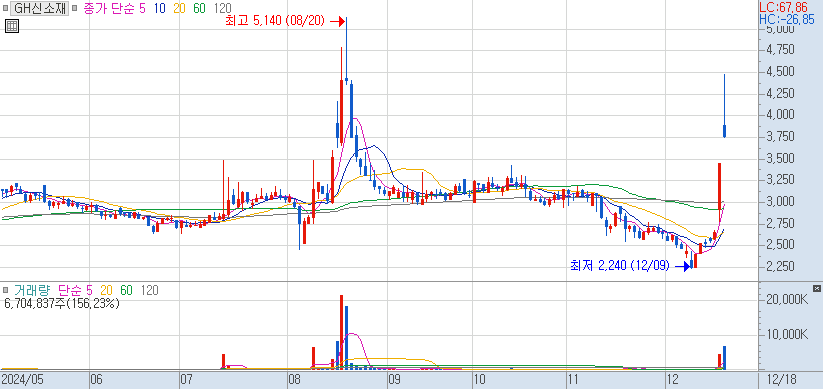Toggle the square marker before 거래량
The image size is (823, 389).
5,290
